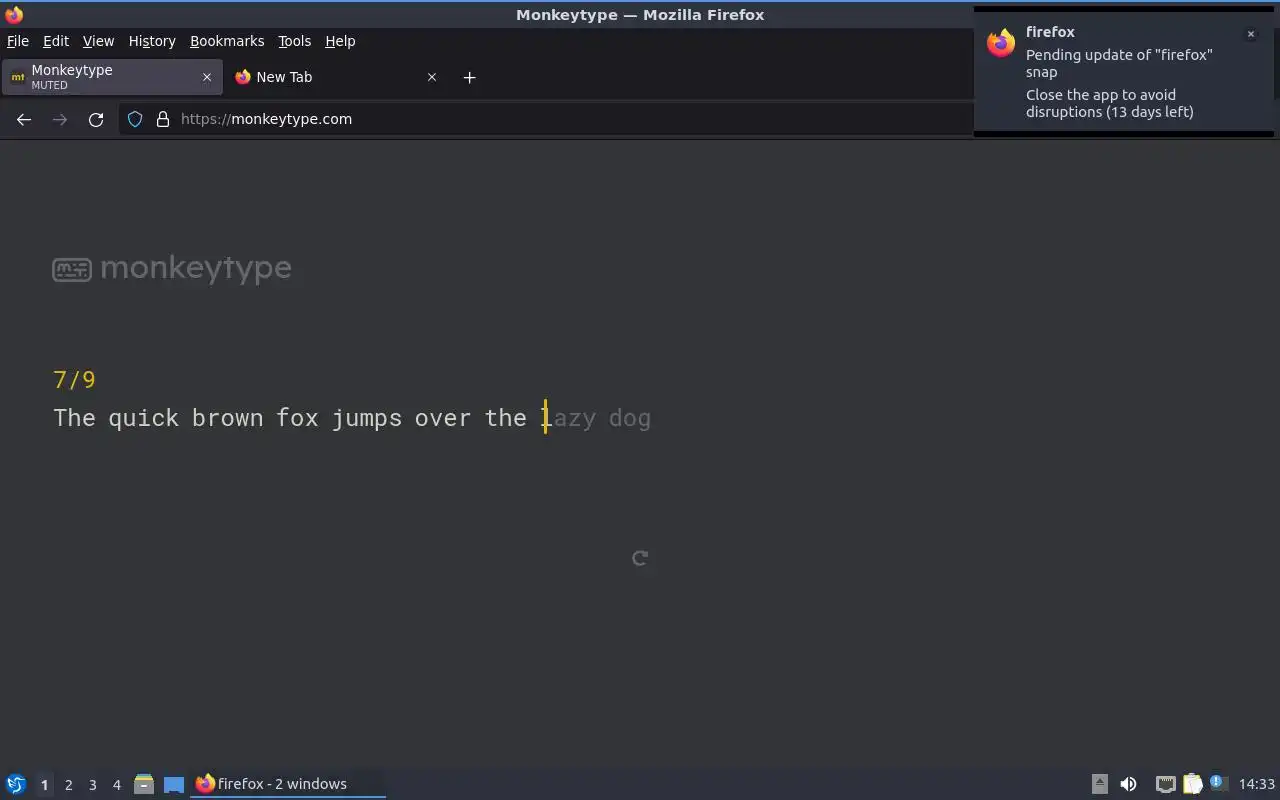1280x800 pixels.
Task: Click the clipboard tray icon
Action: coord(1192,784)
